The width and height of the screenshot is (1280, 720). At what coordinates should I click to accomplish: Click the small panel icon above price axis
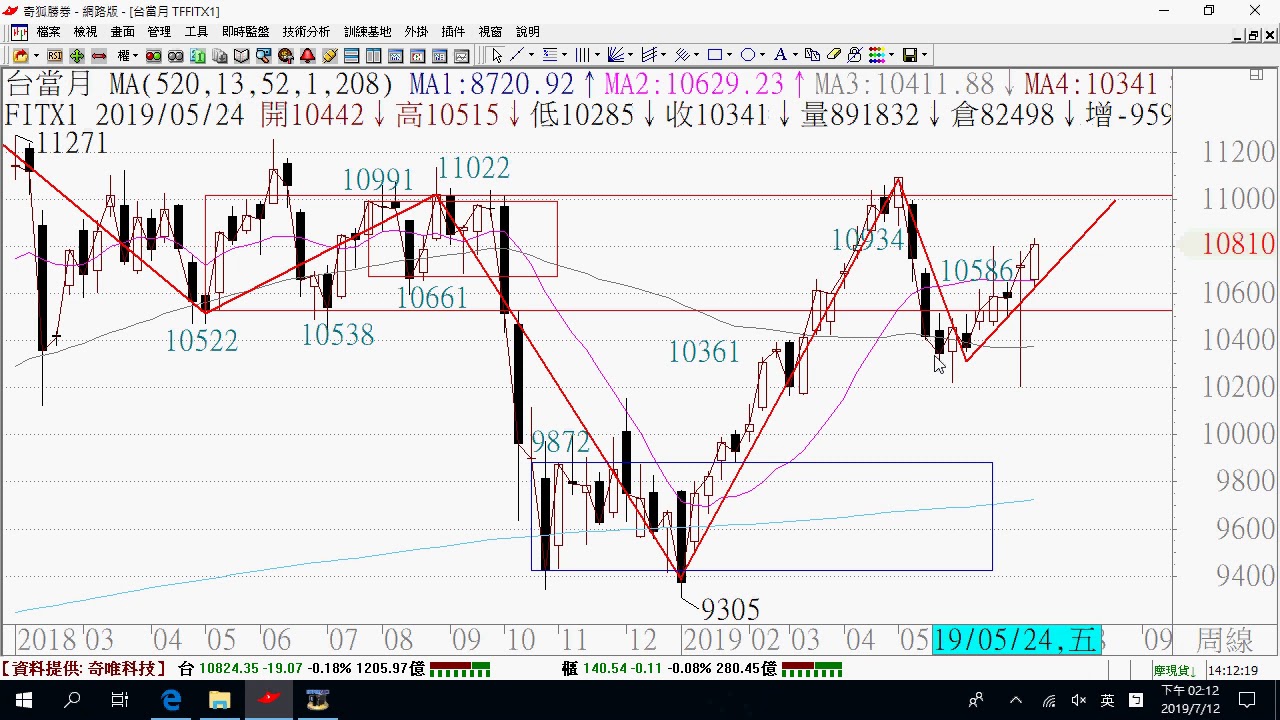(x=1256, y=75)
